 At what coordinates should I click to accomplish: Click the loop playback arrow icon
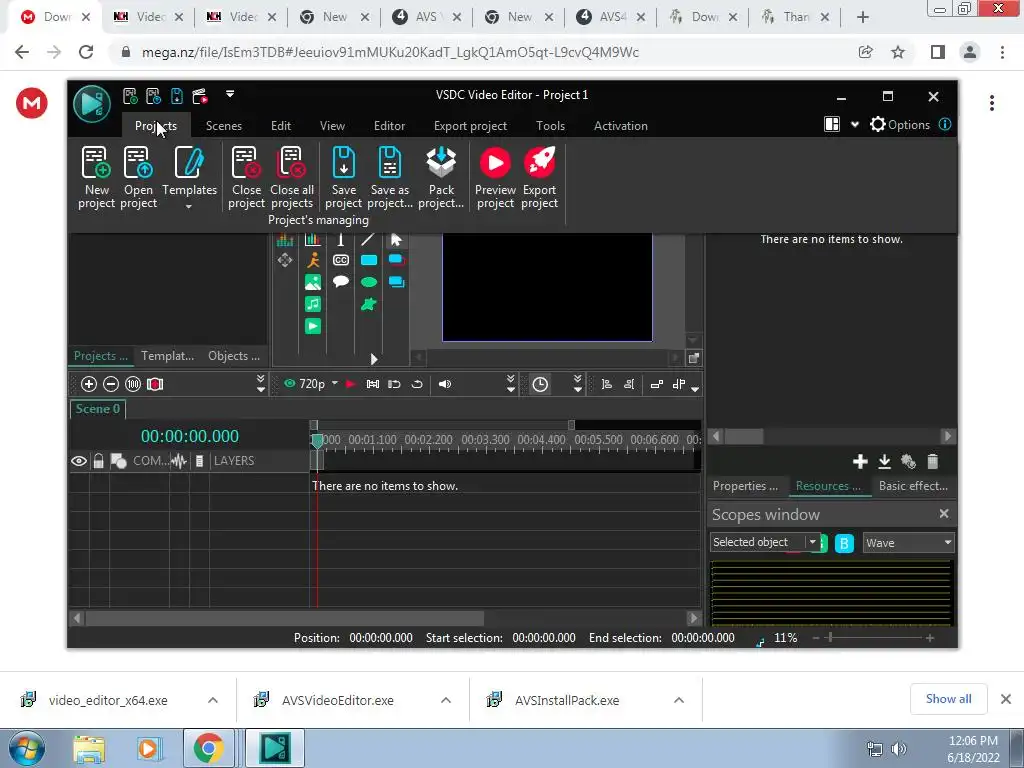pyautogui.click(x=417, y=384)
